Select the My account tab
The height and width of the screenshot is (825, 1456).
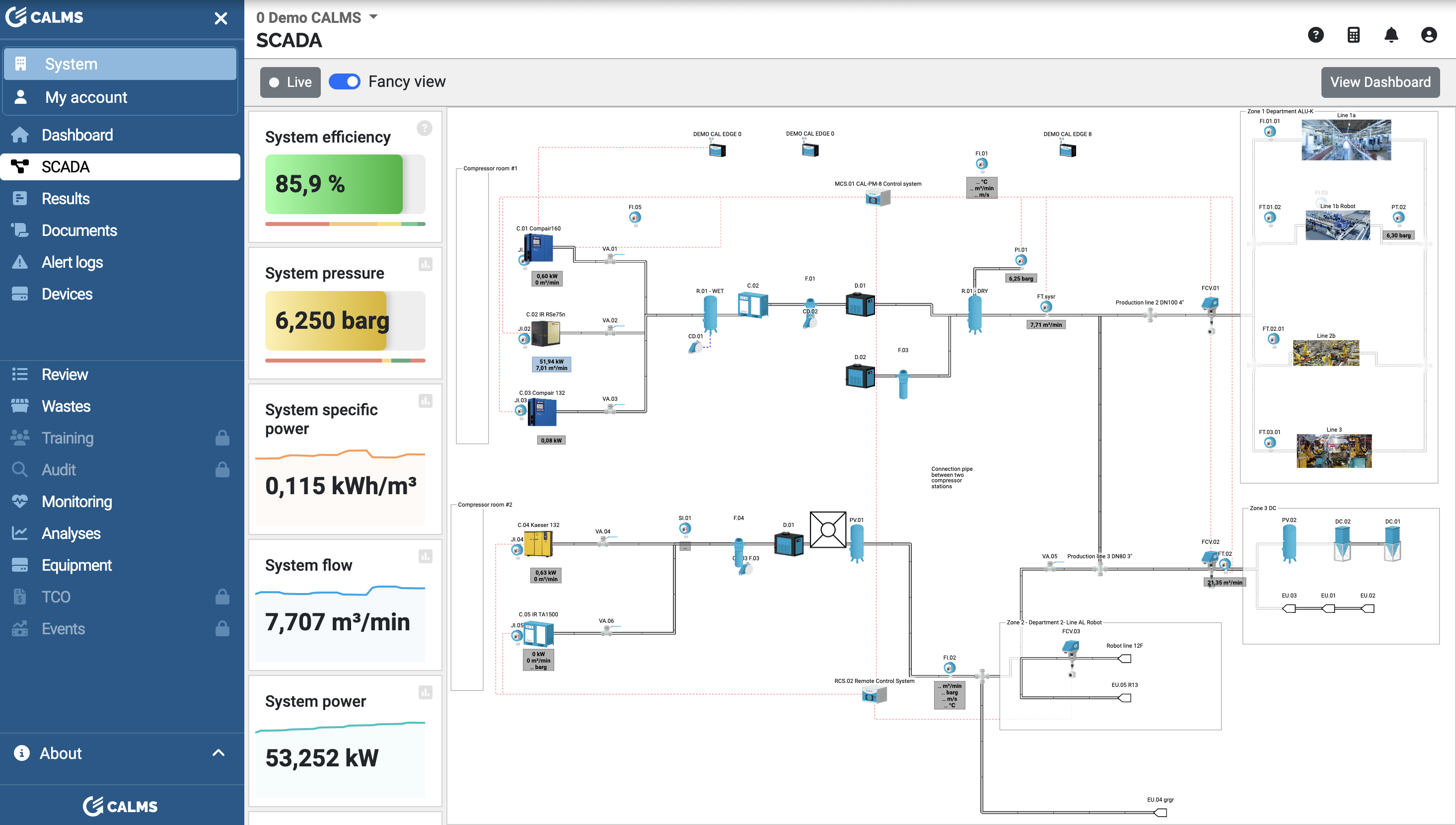tap(120, 97)
